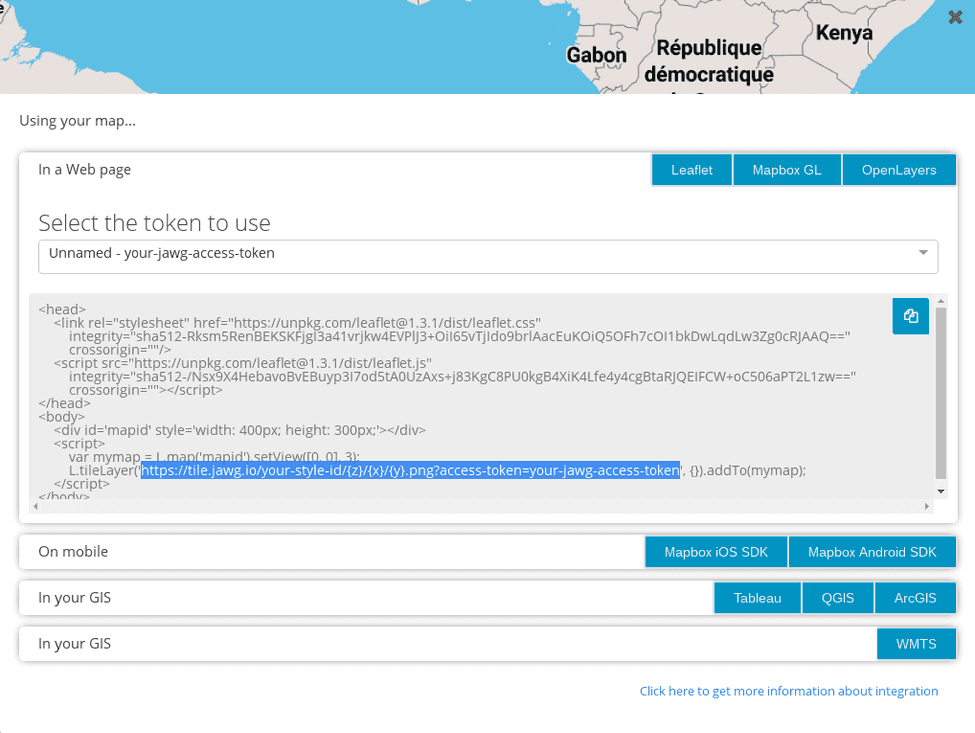975x733 pixels.
Task: Select the Leaflet integration option
Action: pos(691,169)
